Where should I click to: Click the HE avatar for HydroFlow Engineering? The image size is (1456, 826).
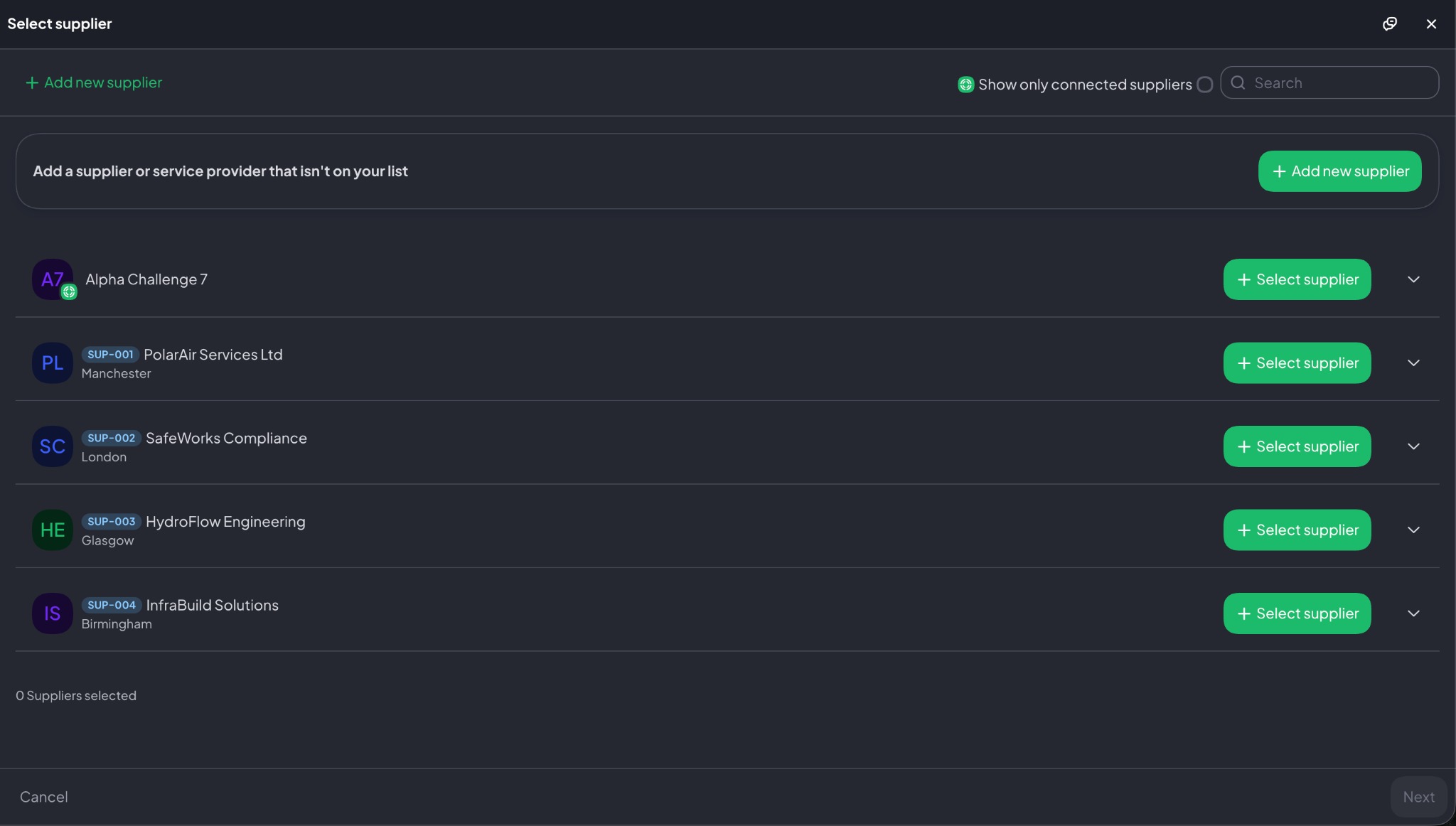pyautogui.click(x=52, y=530)
